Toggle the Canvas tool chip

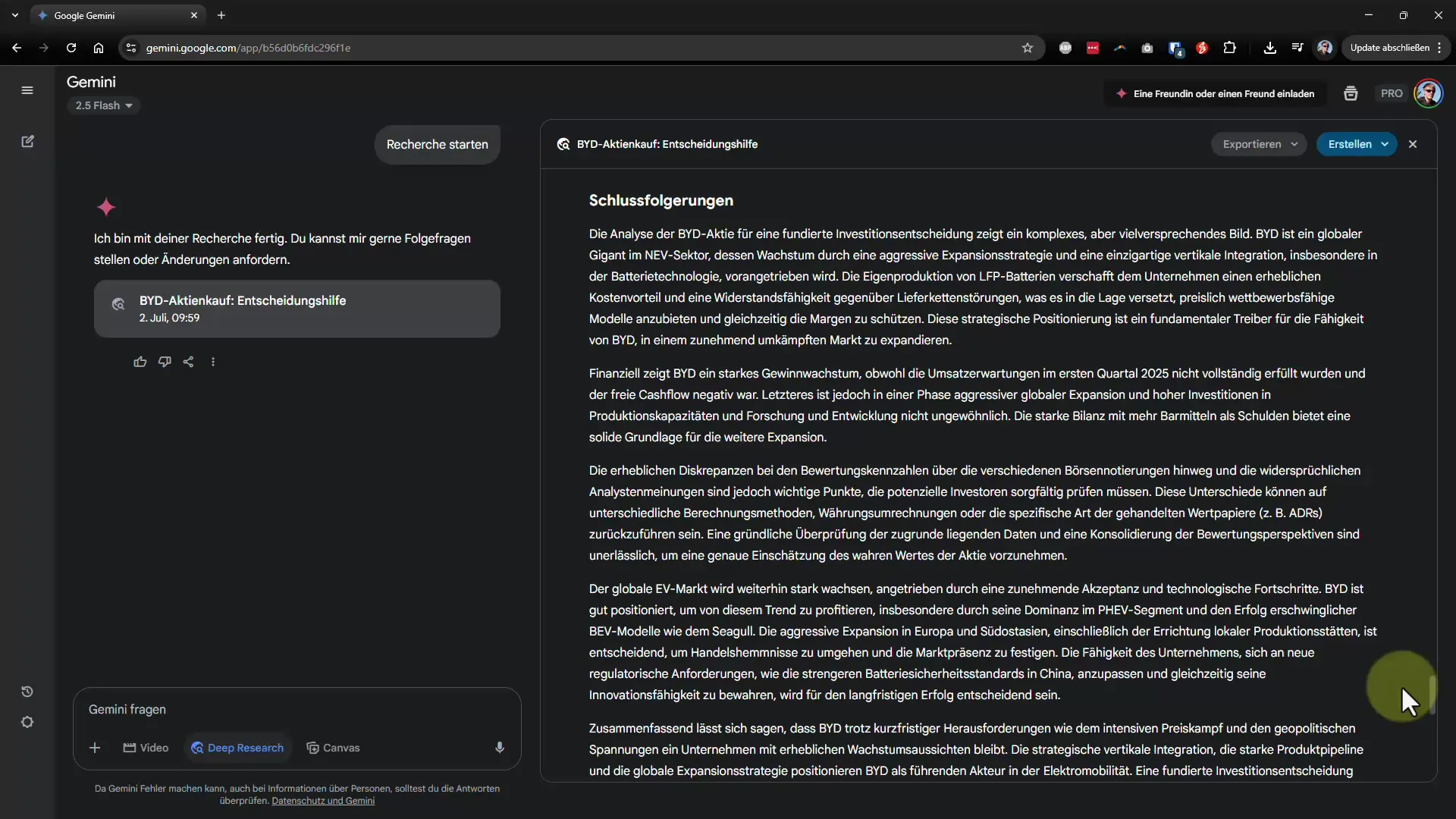click(333, 748)
